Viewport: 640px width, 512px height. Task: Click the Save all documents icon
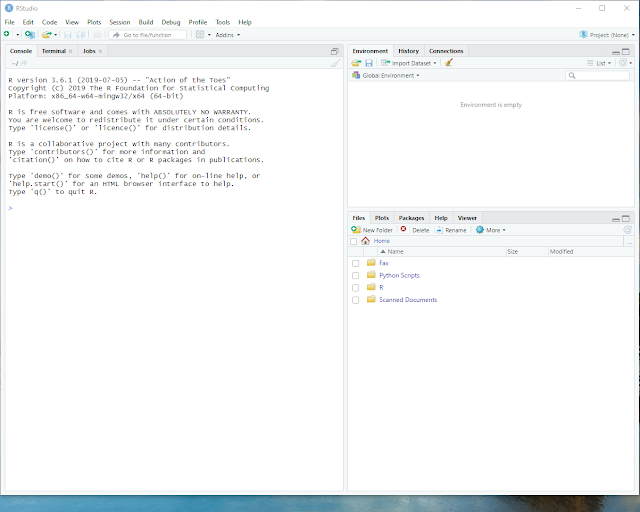click(81, 35)
